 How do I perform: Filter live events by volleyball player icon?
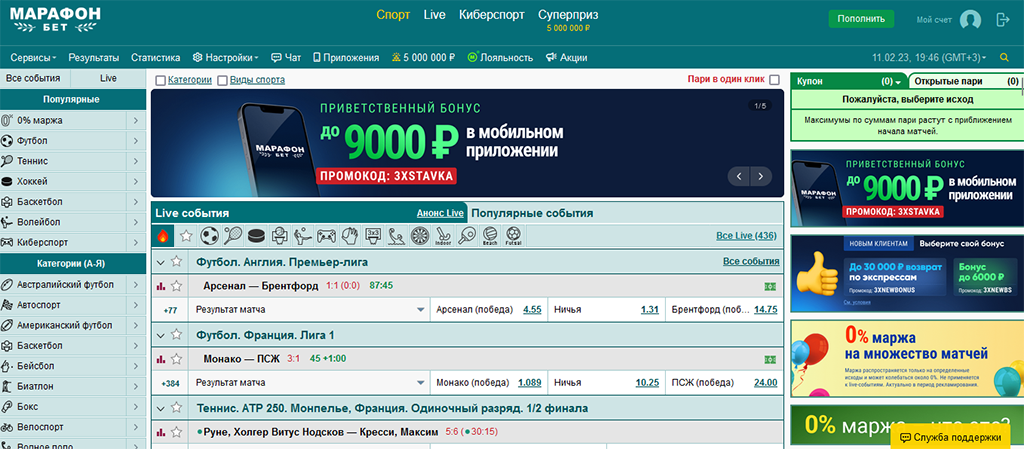click(x=303, y=236)
